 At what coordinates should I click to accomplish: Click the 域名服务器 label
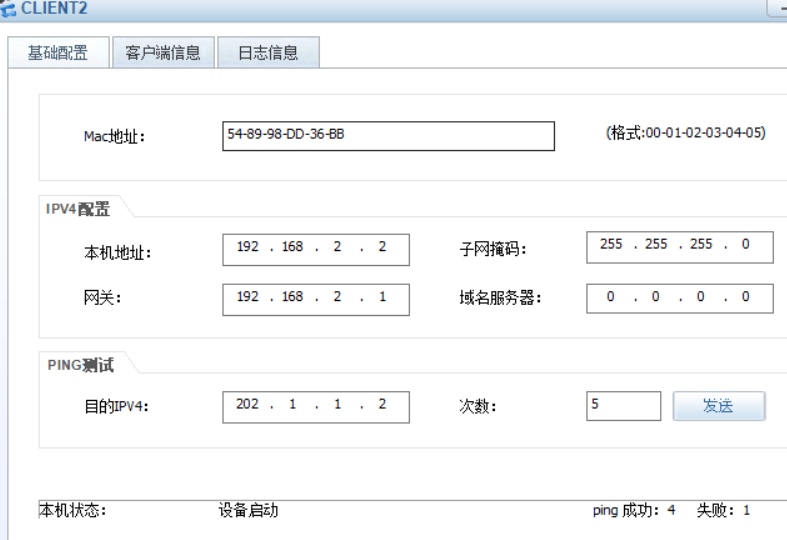[x=500, y=298]
